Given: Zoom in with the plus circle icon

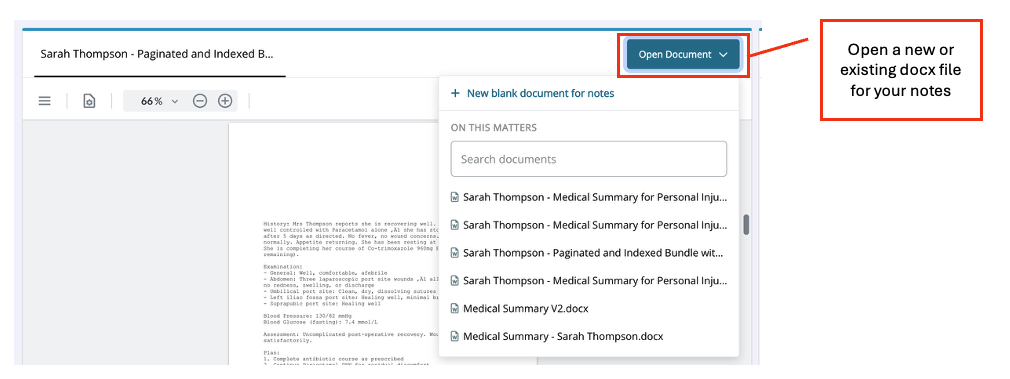Looking at the screenshot, I should (225, 101).
